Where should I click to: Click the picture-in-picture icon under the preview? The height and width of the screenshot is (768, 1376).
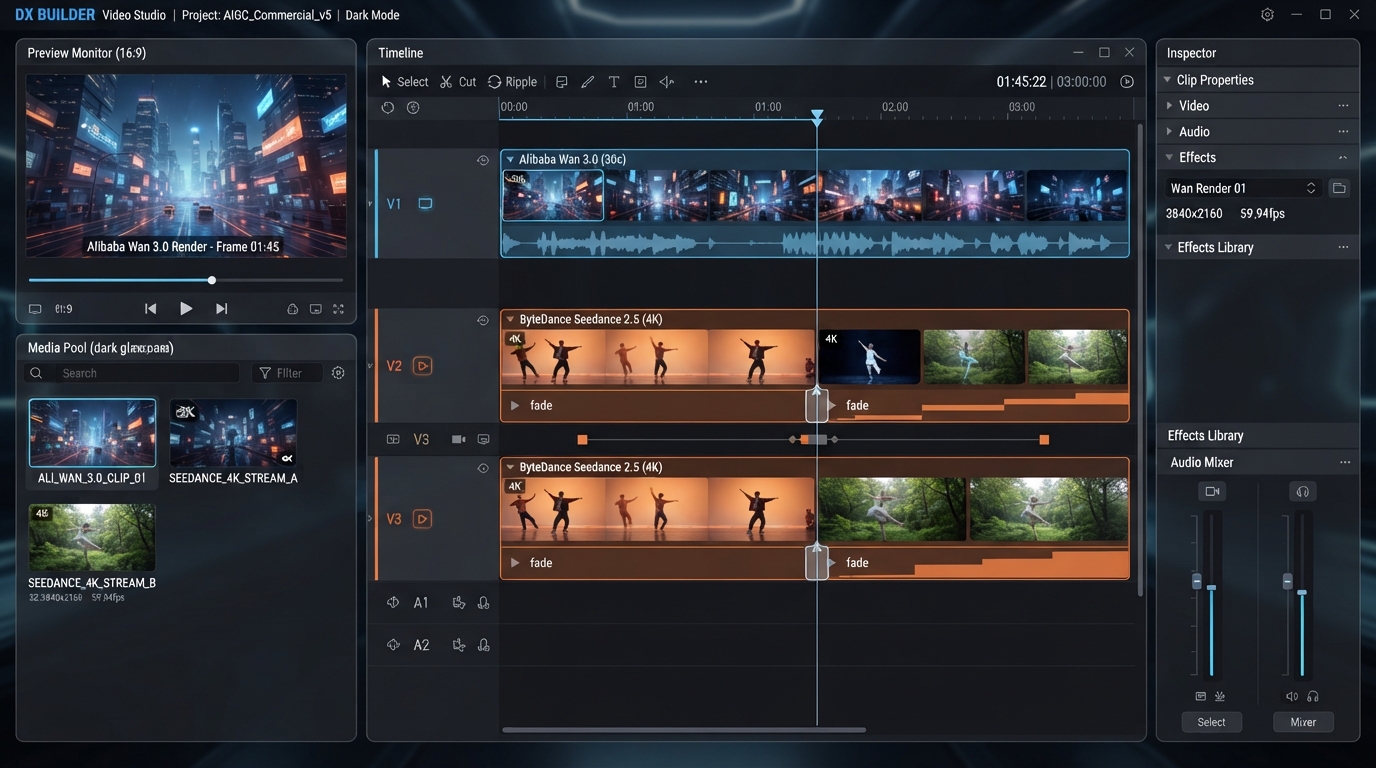click(x=316, y=309)
